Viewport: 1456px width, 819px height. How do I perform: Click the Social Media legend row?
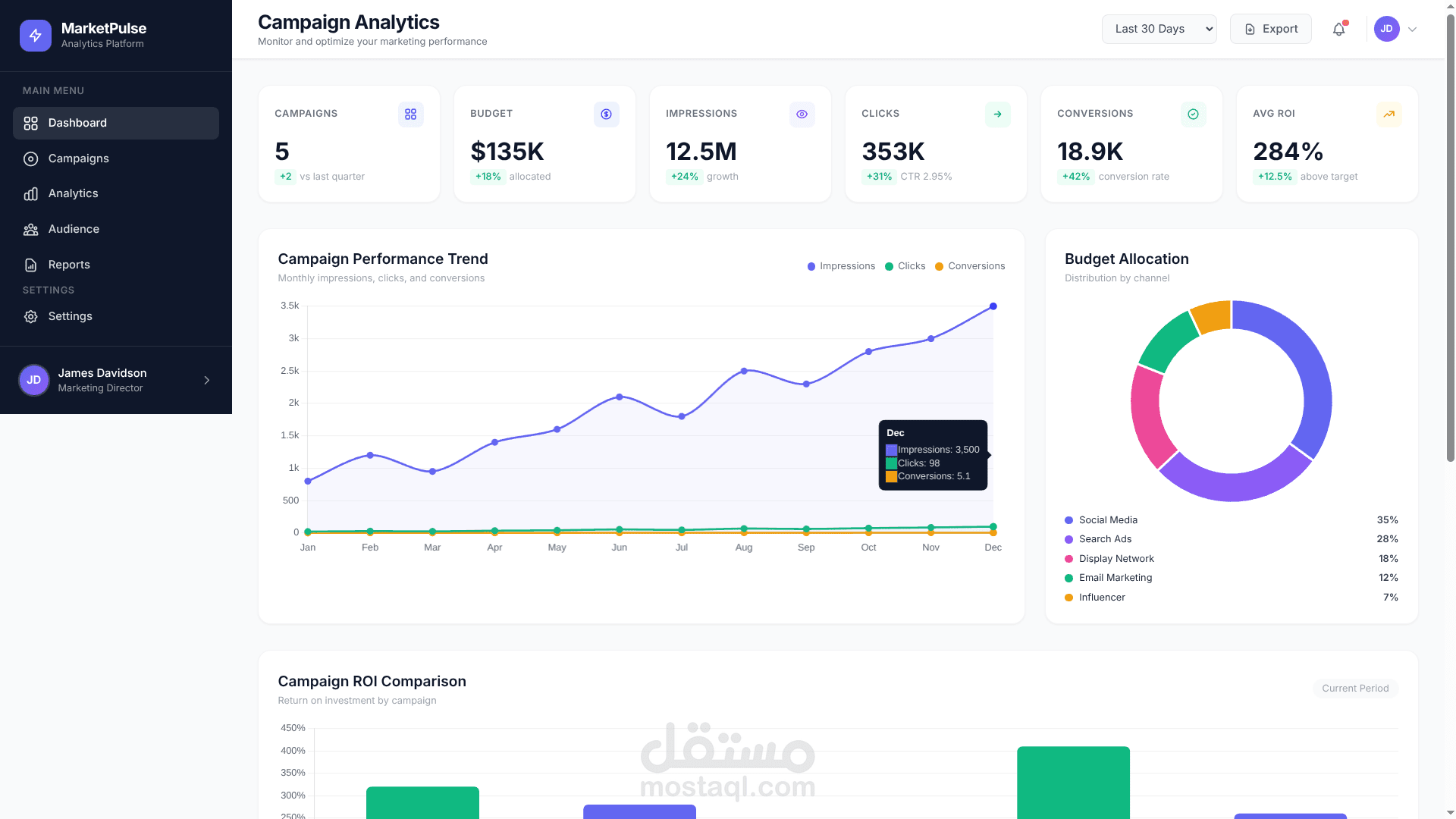tap(1231, 520)
